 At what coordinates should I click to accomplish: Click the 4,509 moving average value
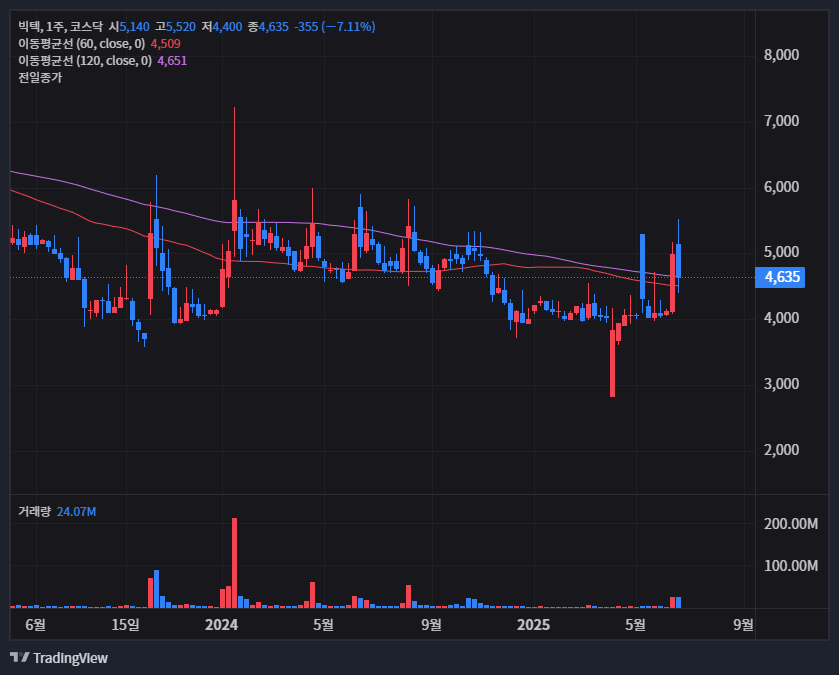(165, 44)
